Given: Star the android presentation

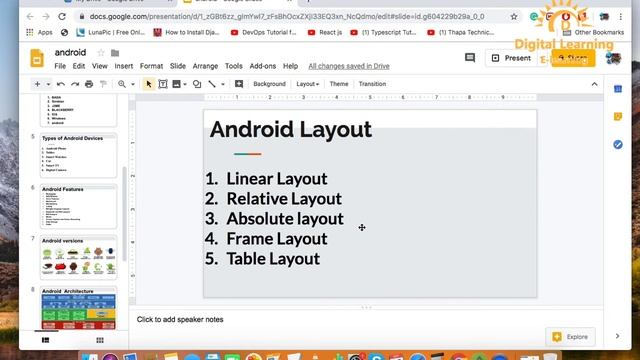Looking at the screenshot, I should (101, 53).
